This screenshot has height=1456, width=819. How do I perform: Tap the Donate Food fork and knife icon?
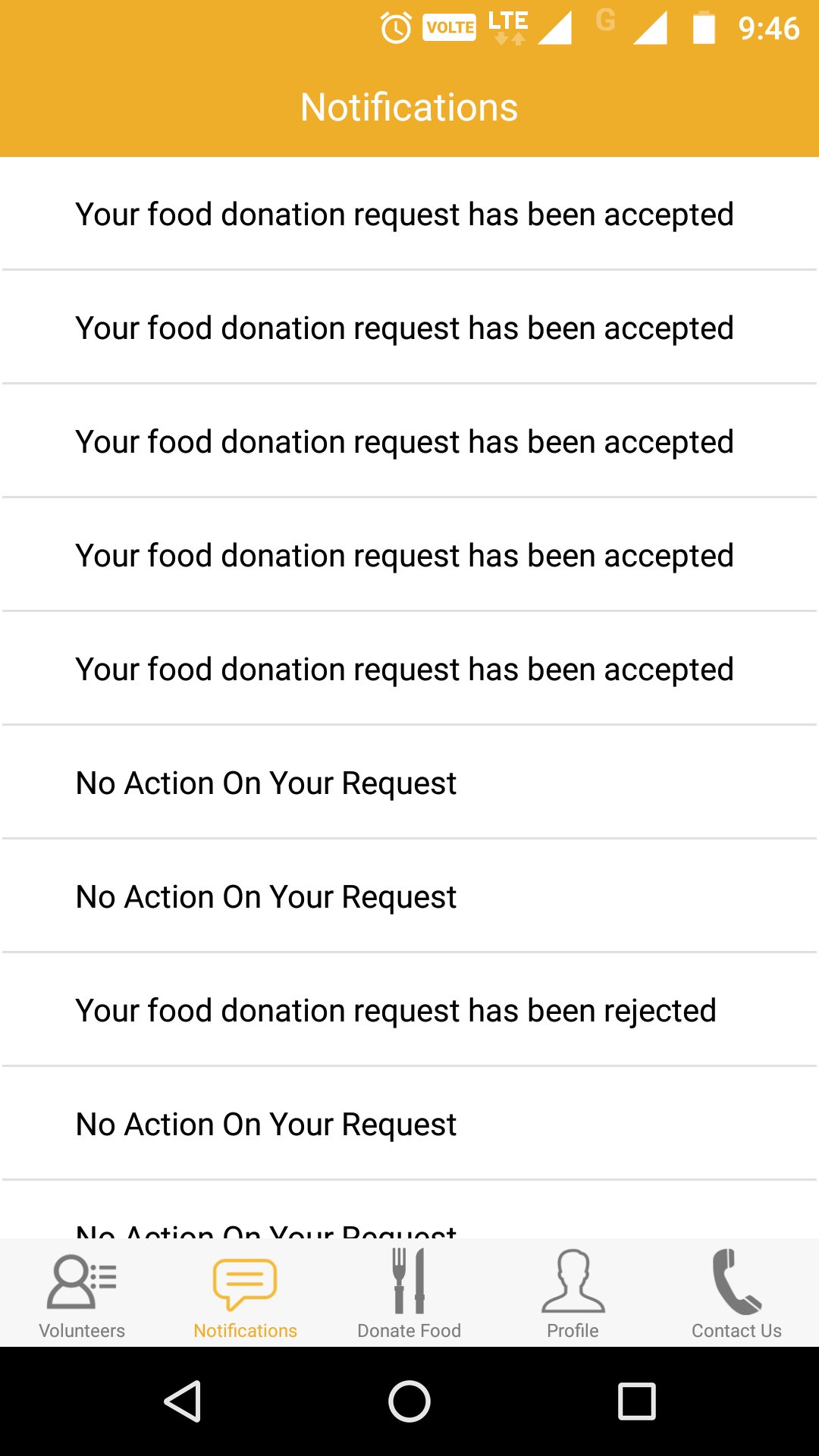tap(409, 1281)
